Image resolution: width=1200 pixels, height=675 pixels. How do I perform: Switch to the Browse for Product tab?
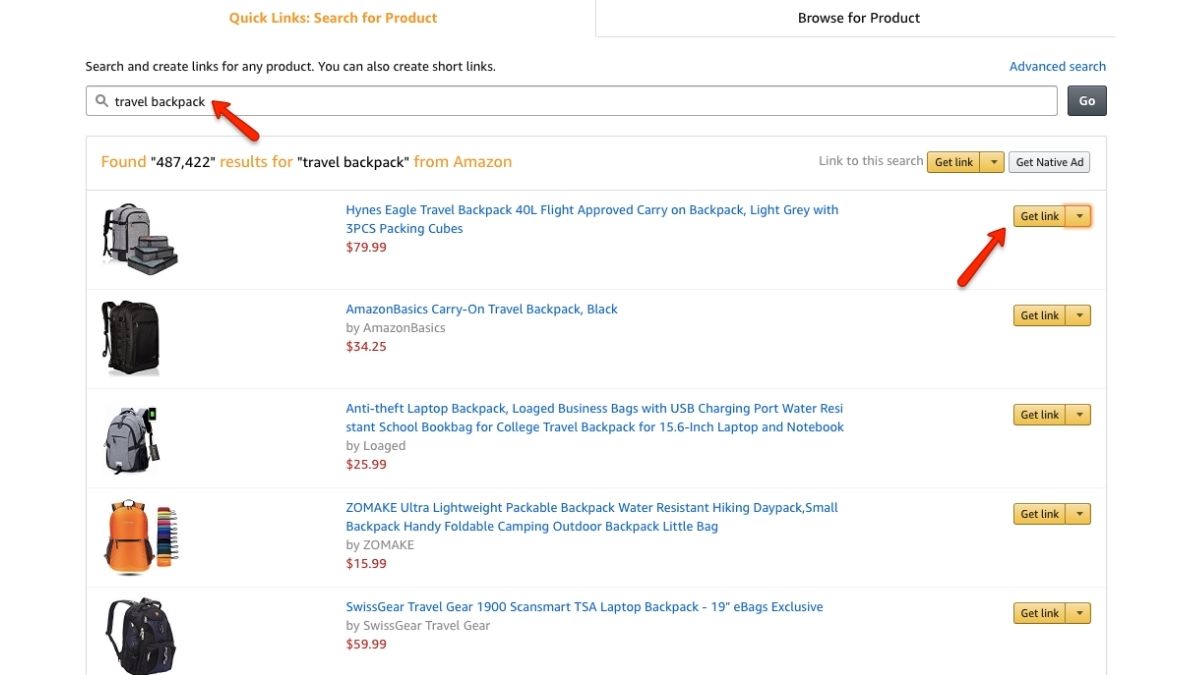(858, 18)
